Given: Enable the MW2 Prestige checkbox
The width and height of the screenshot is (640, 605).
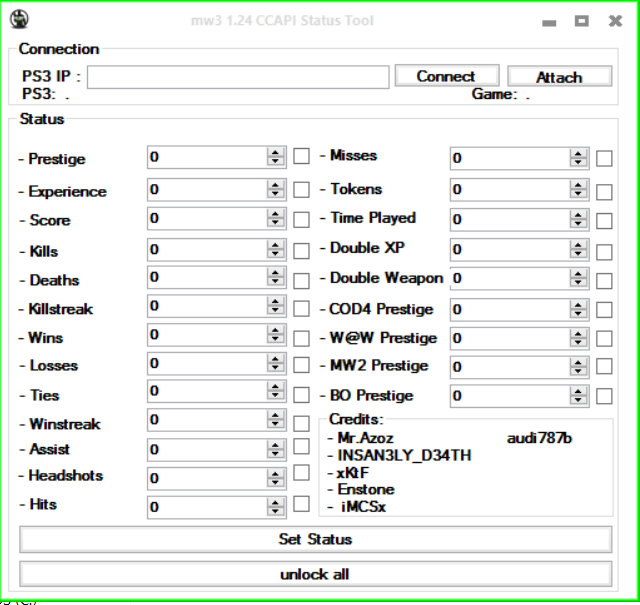Looking at the screenshot, I should point(604,366).
